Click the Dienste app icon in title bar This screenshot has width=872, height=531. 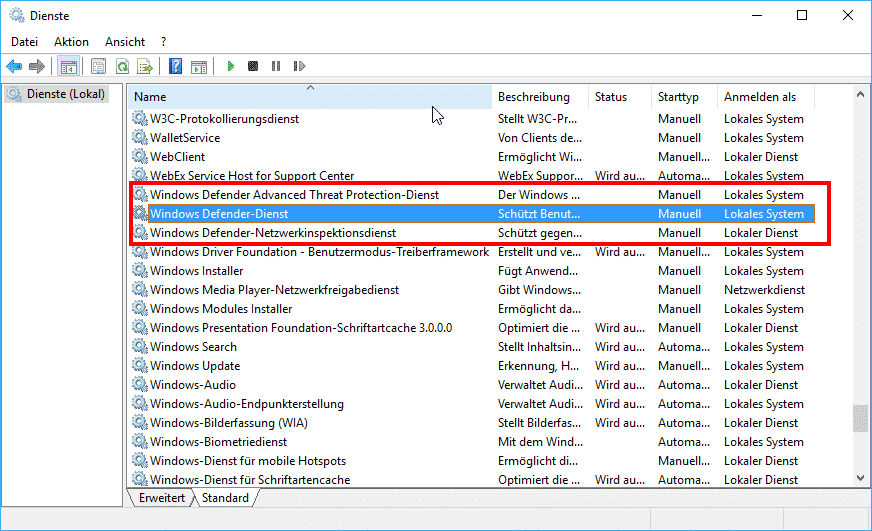tap(17, 16)
